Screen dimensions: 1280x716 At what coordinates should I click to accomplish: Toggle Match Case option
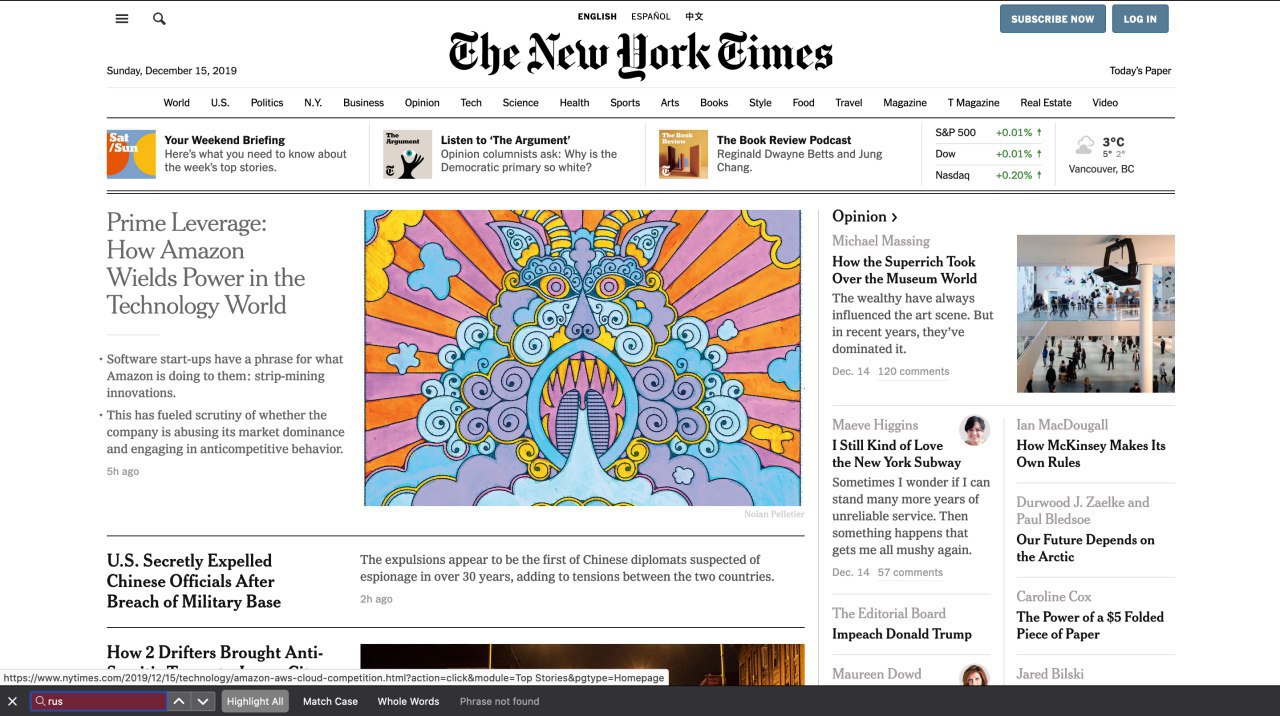point(330,701)
